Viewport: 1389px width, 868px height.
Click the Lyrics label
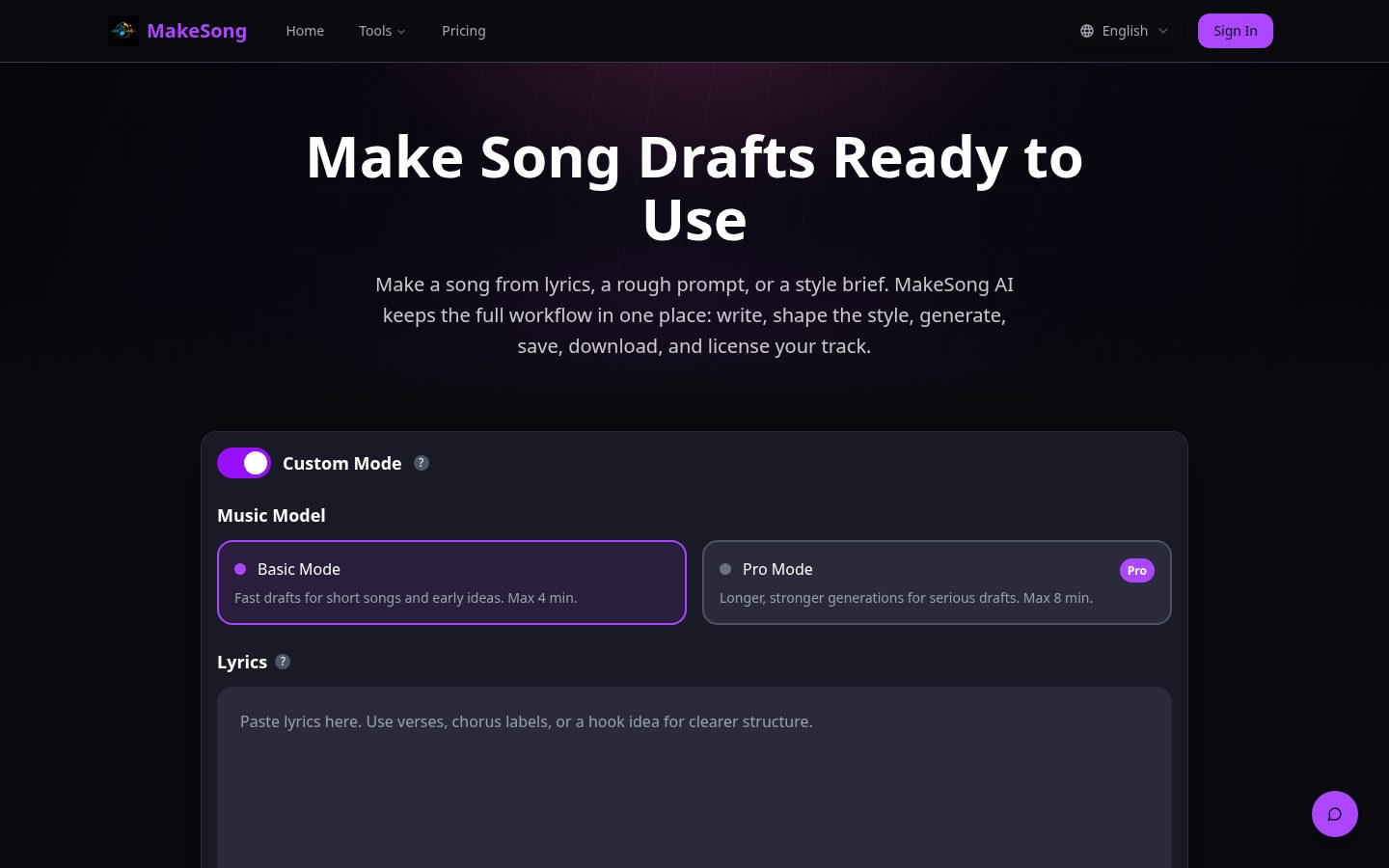coord(242,662)
